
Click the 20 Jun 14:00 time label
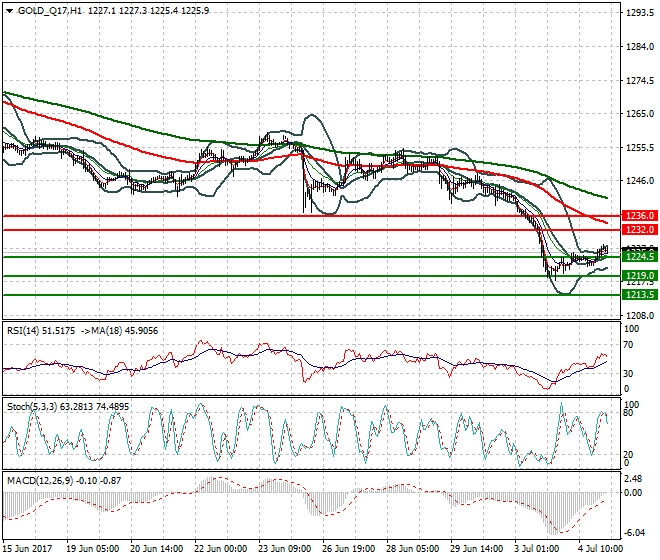(x=157, y=549)
